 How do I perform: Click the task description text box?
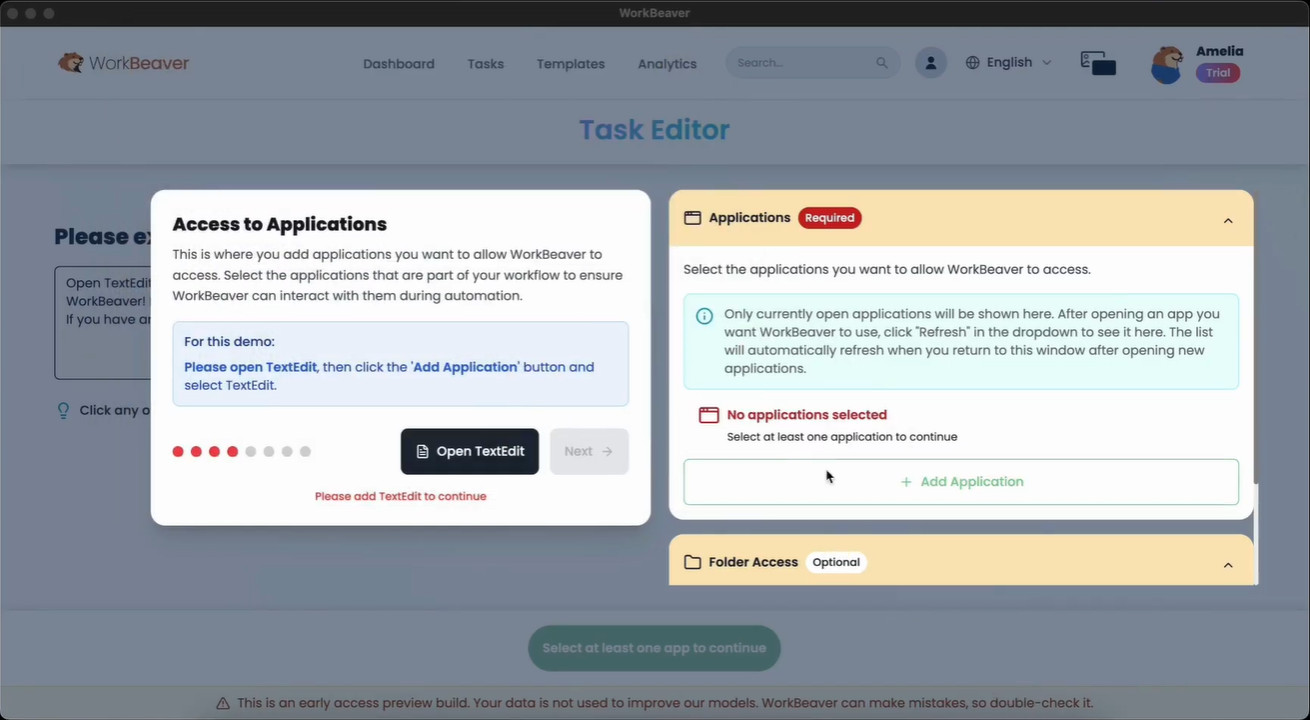[x=103, y=322]
